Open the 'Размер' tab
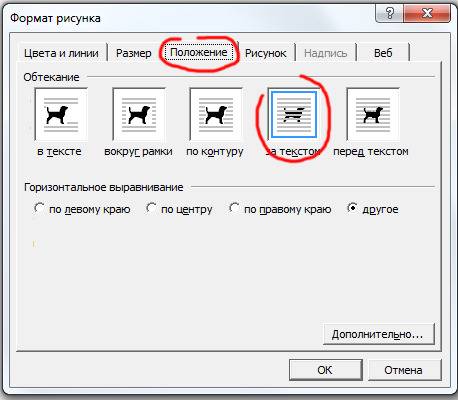This screenshot has width=458, height=400. (x=133, y=53)
